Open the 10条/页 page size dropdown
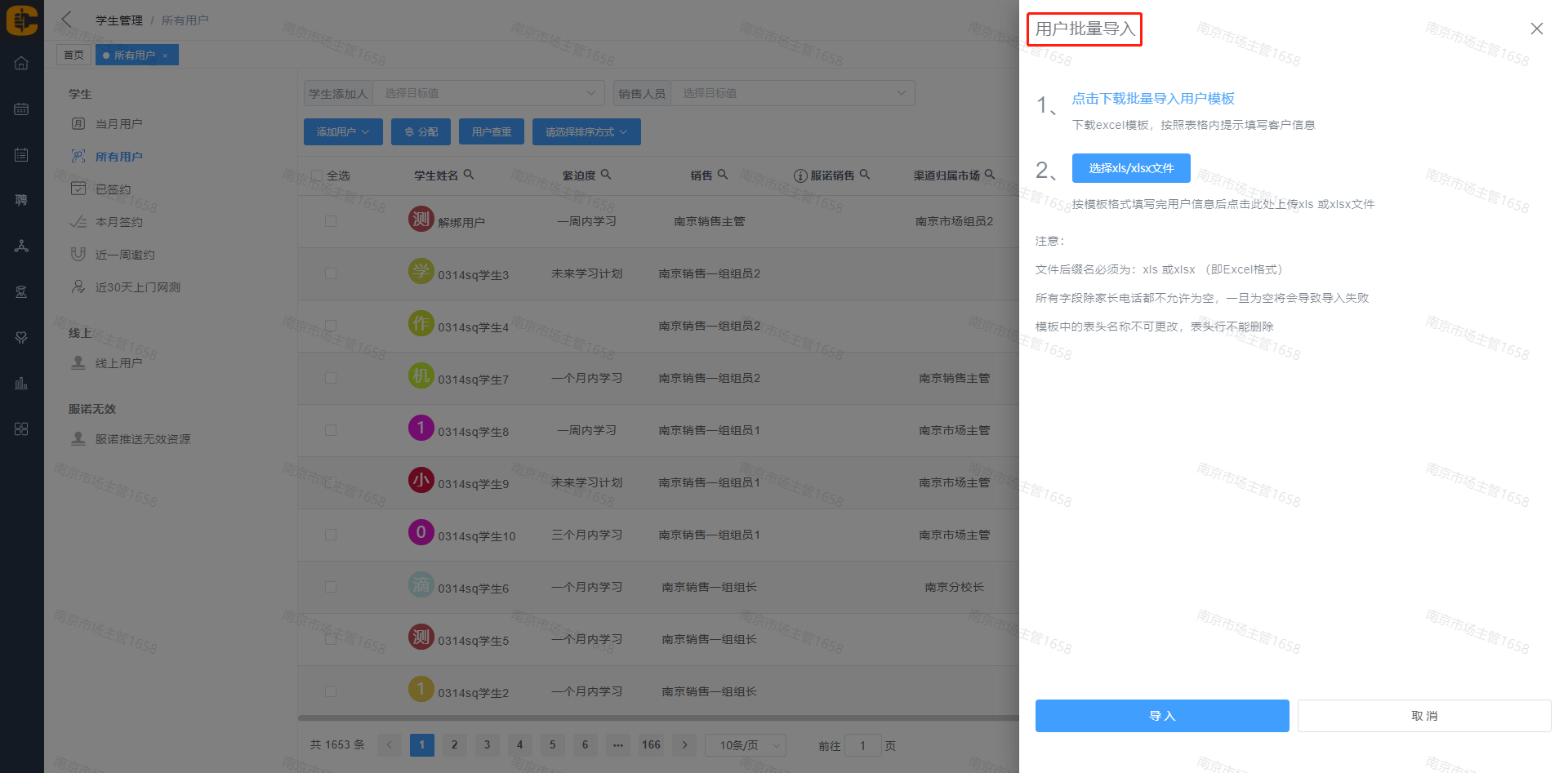1568x773 pixels. pyautogui.click(x=745, y=745)
